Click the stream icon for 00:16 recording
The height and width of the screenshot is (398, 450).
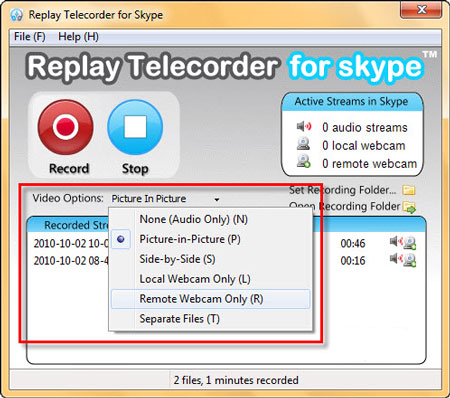(403, 260)
